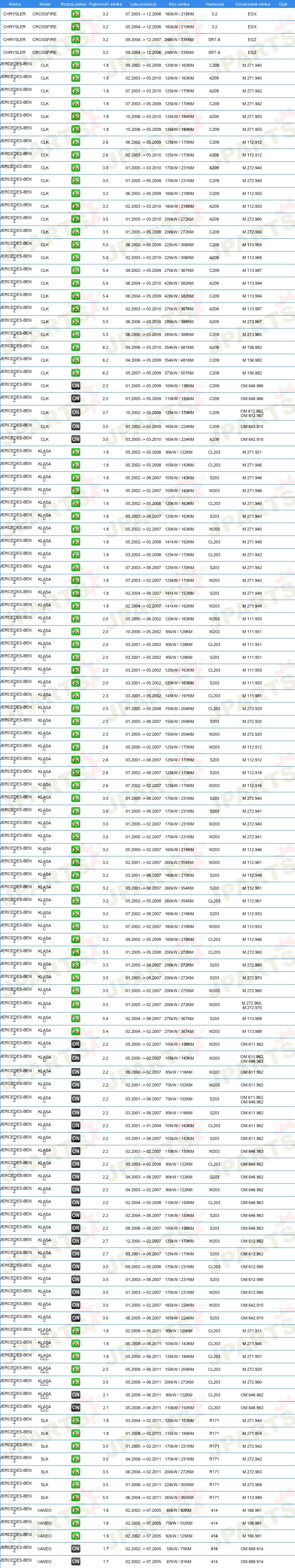Click the Nadwozie column header

pos(215,4)
